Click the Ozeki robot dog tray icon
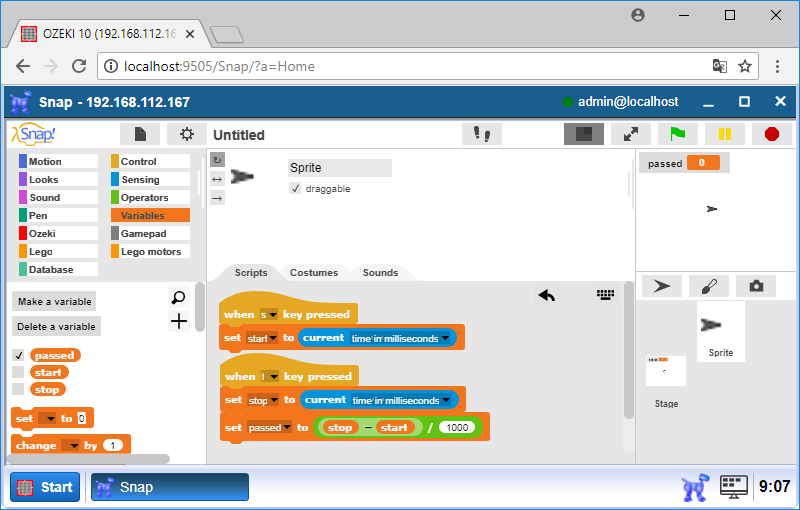 (x=695, y=487)
